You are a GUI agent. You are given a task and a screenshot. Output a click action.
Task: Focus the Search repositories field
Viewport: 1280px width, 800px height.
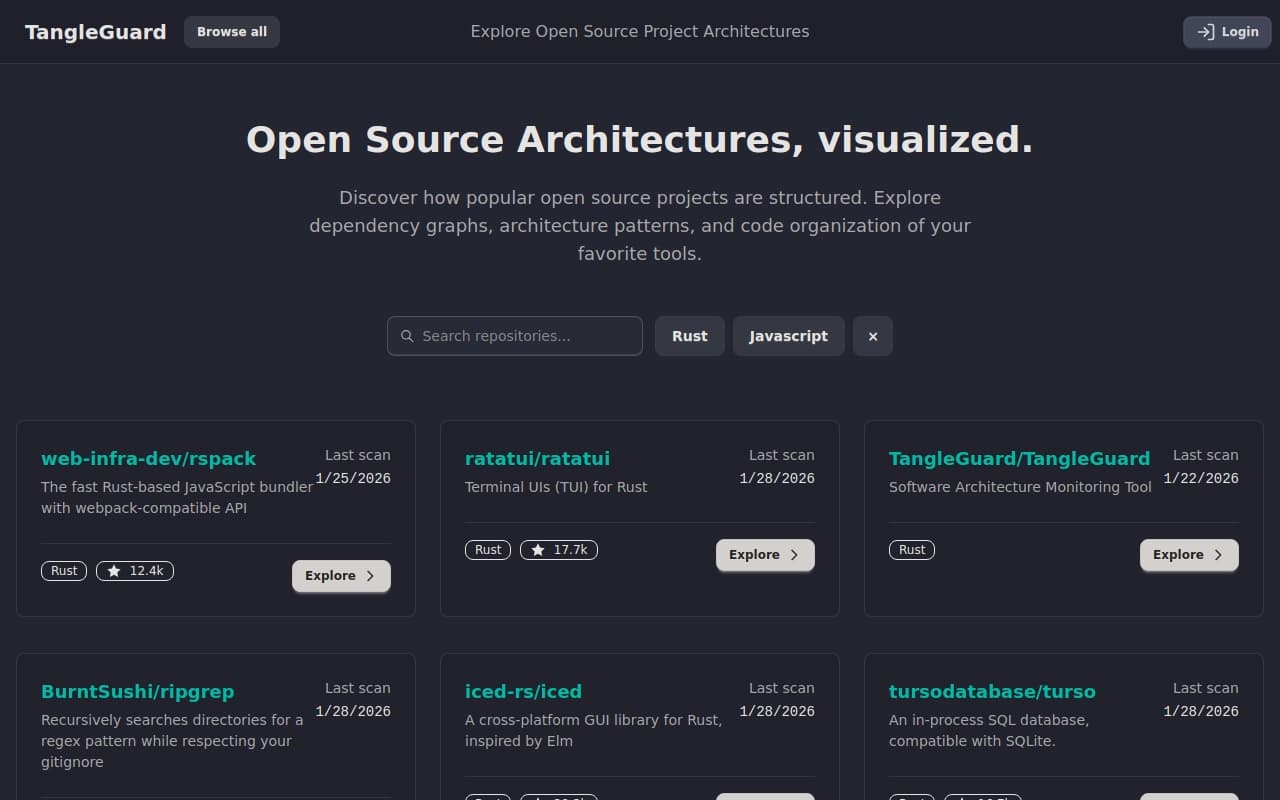[525, 336]
